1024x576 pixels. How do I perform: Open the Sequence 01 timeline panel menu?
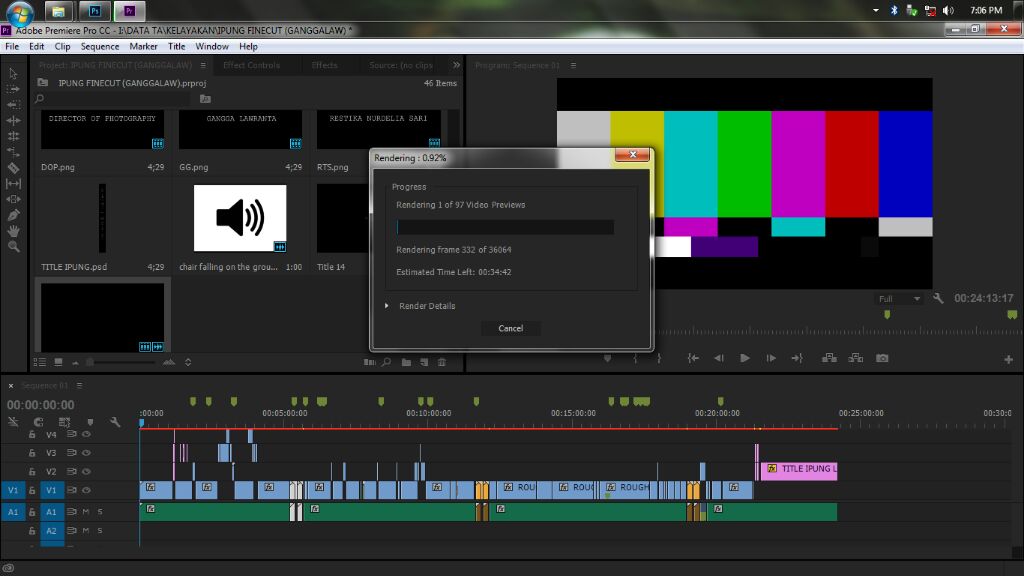(79, 385)
